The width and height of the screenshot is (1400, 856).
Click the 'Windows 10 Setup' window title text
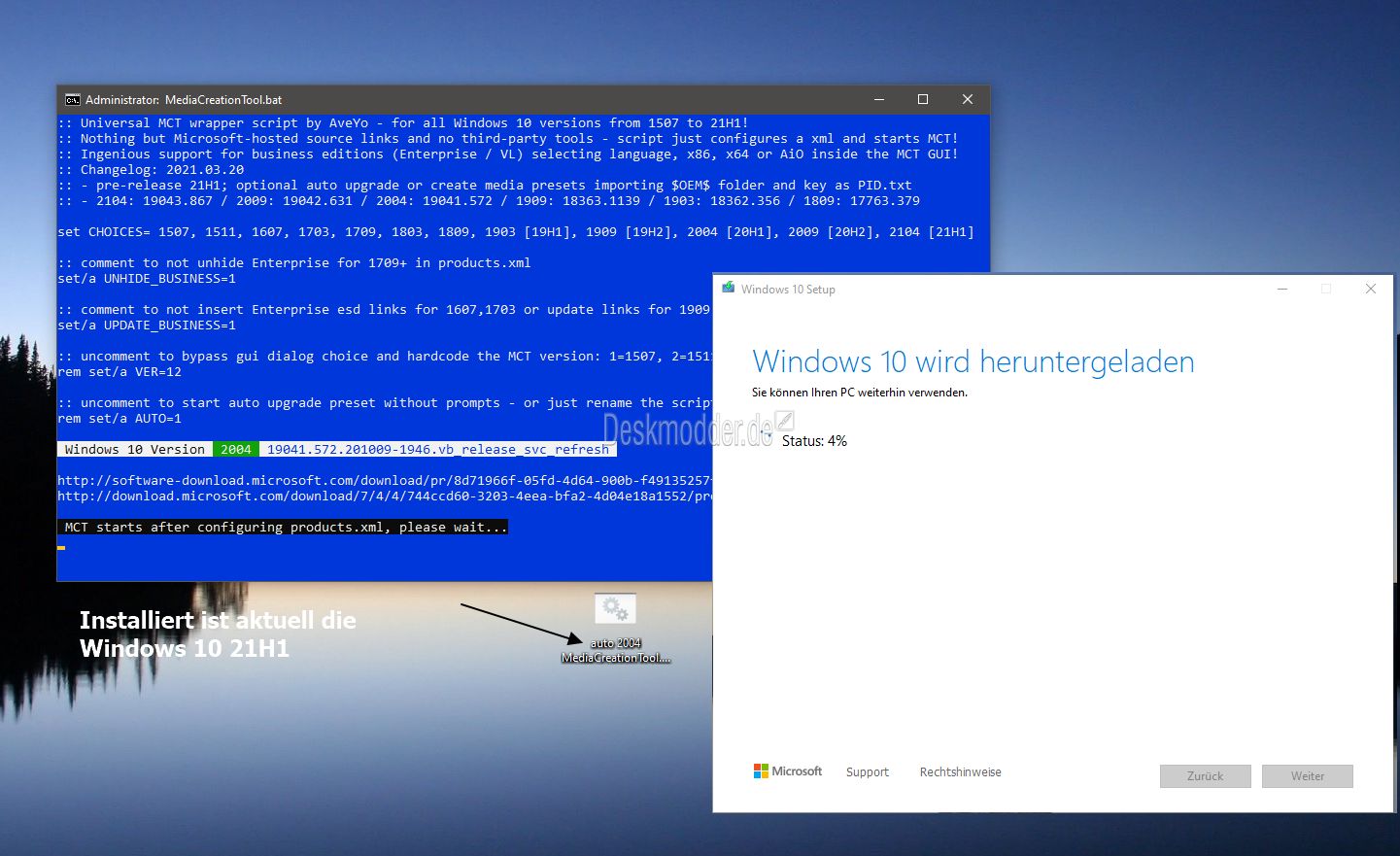[x=788, y=290]
